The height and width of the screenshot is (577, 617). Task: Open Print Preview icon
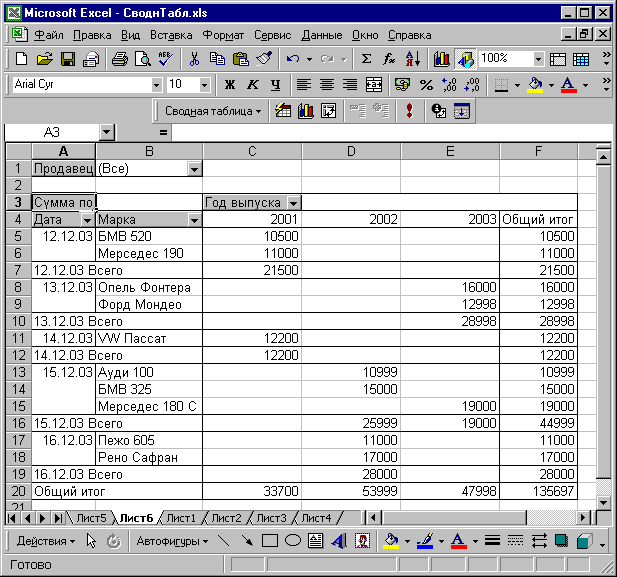(142, 59)
